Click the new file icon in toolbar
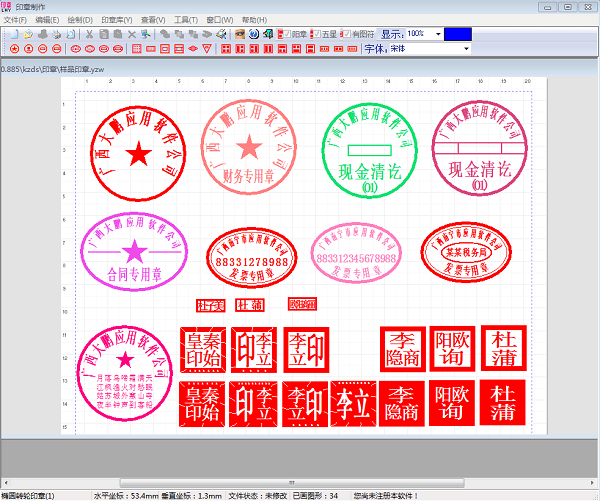The height and width of the screenshot is (501, 600). click(11, 34)
